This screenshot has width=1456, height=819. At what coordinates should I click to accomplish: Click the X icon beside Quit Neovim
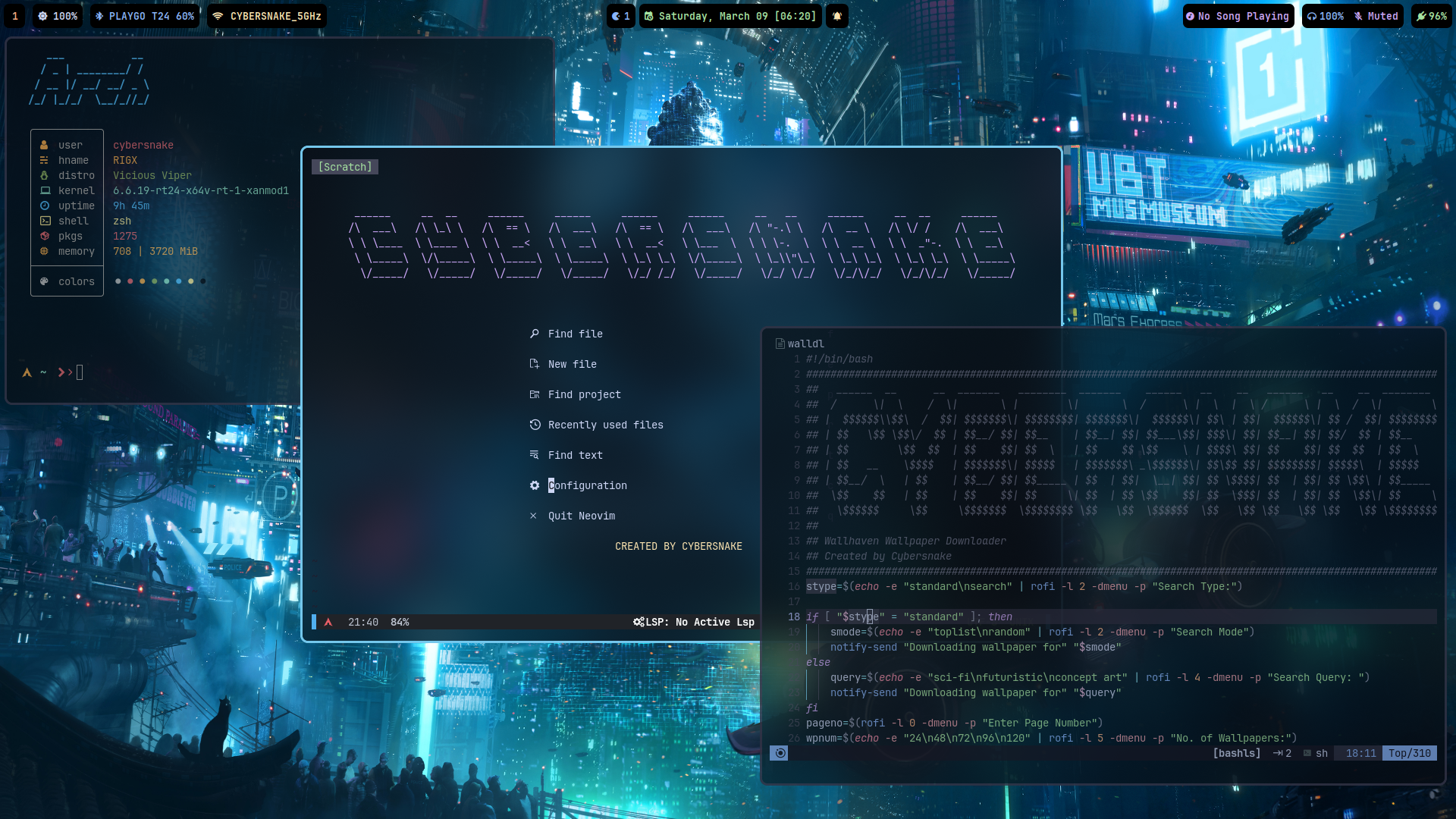(533, 516)
